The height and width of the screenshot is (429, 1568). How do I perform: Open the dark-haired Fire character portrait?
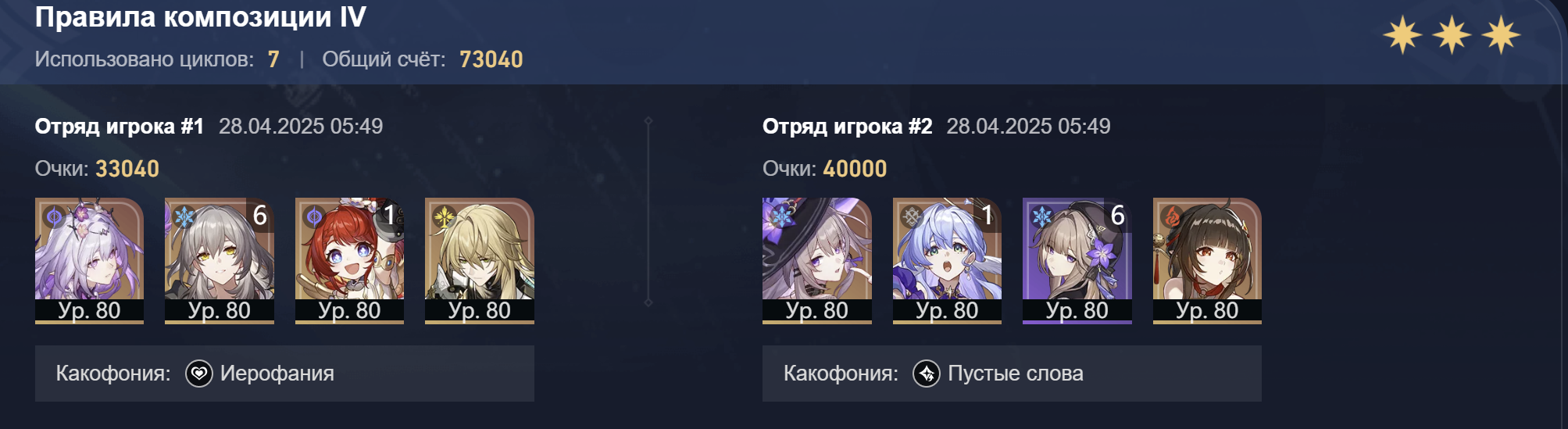[1207, 260]
